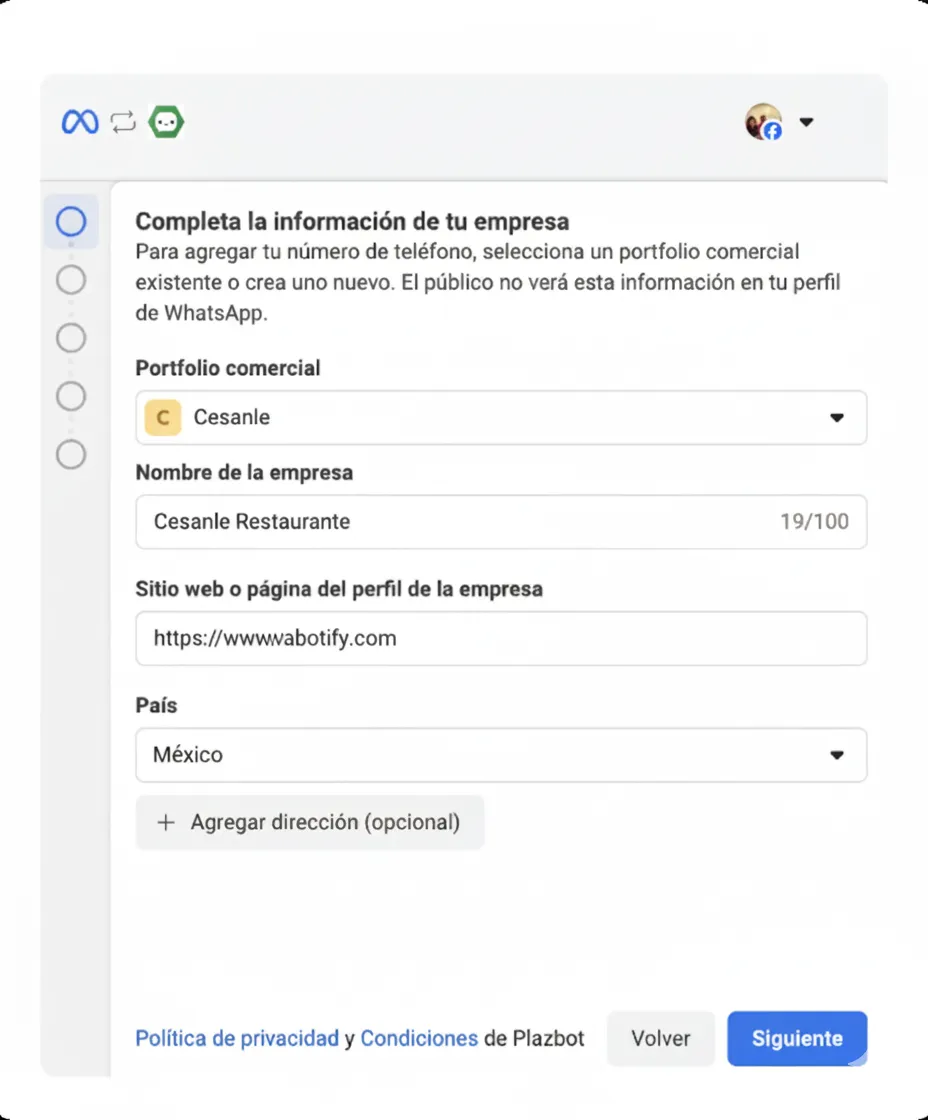Viewport: 928px width, 1120px height.
Task: Click Agregar dirección (opcional)
Action: (310, 822)
